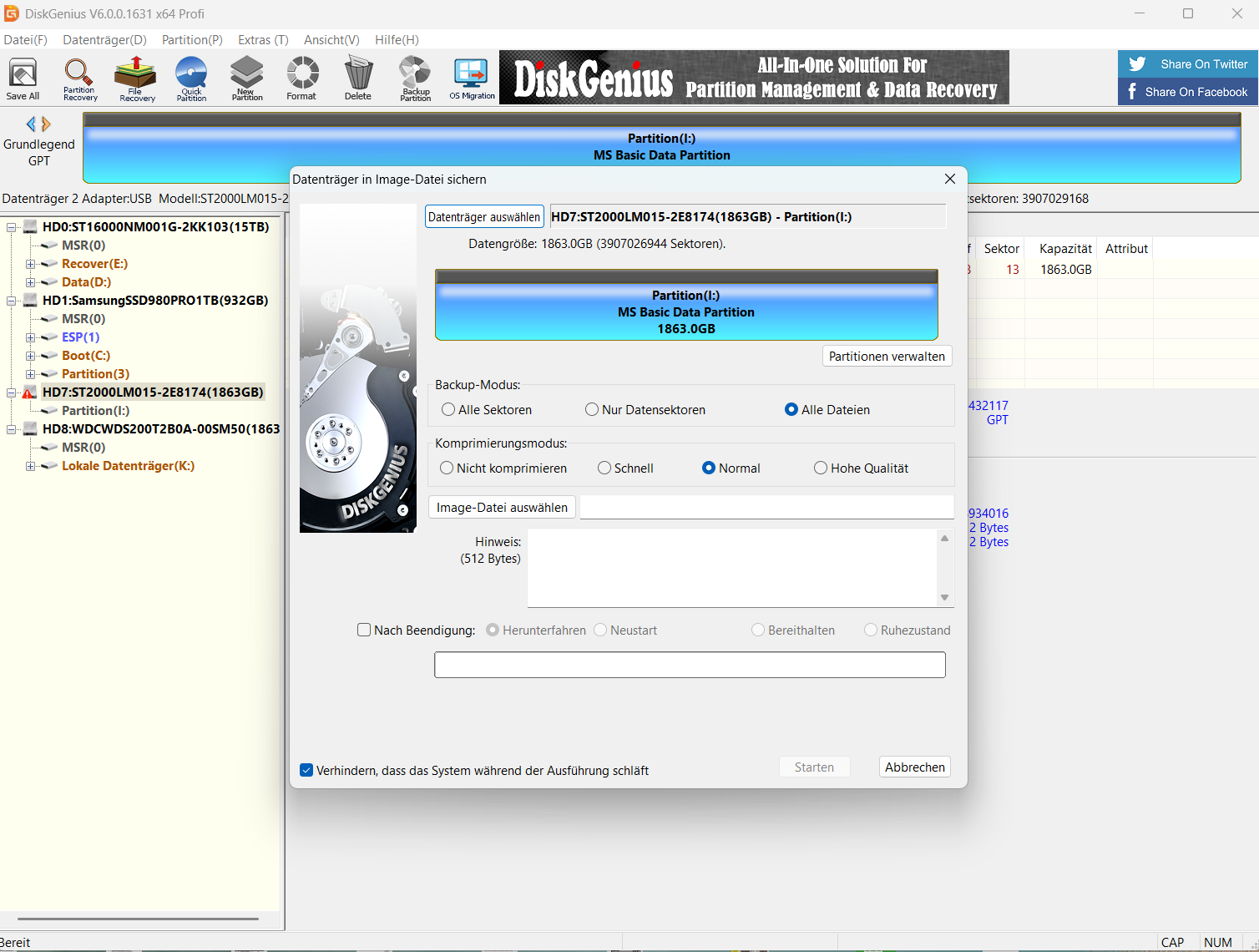This screenshot has width=1259, height=952.
Task: Open the Ansicht(V) menu
Action: point(331,40)
